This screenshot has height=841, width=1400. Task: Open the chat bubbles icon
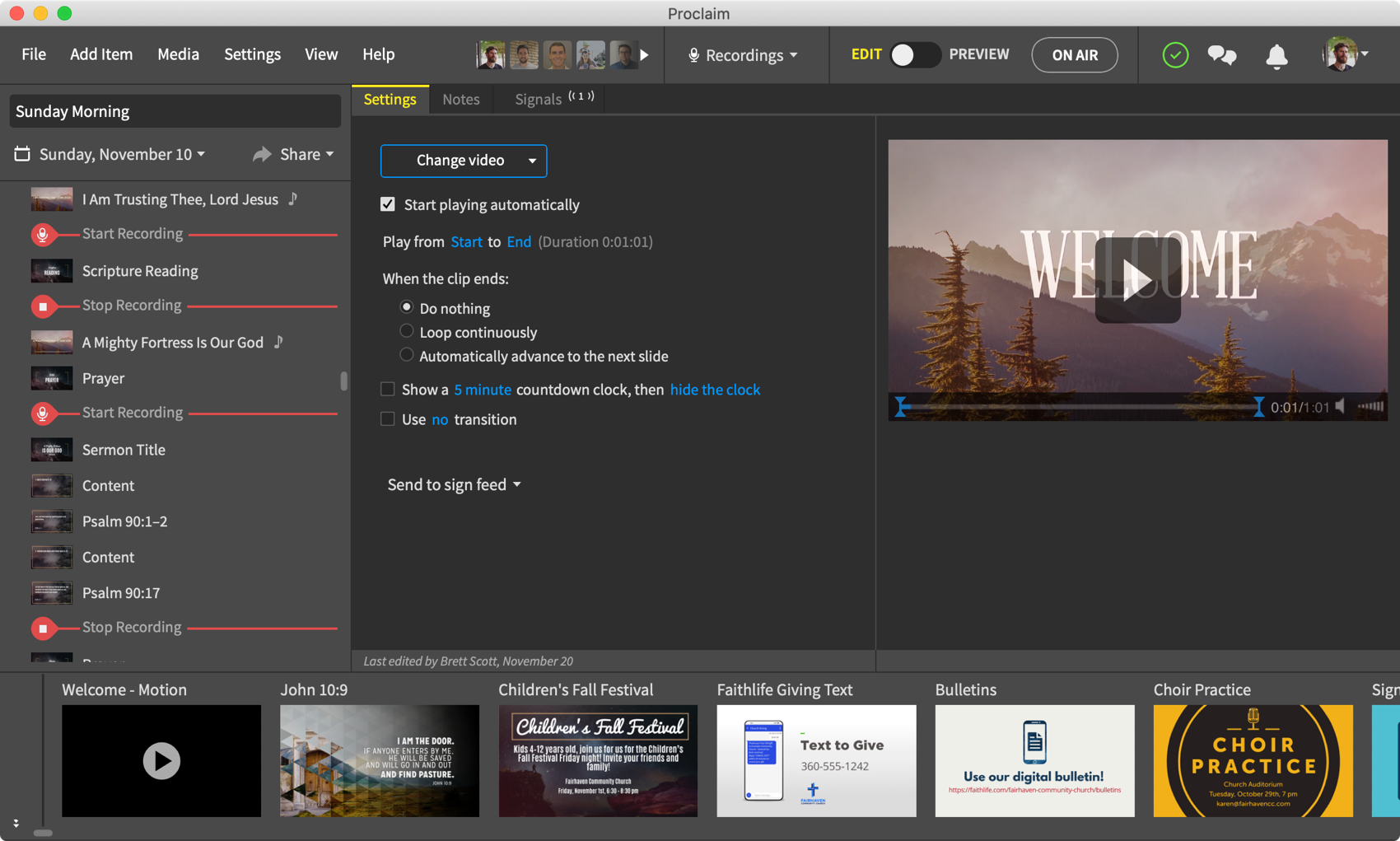(x=1221, y=55)
